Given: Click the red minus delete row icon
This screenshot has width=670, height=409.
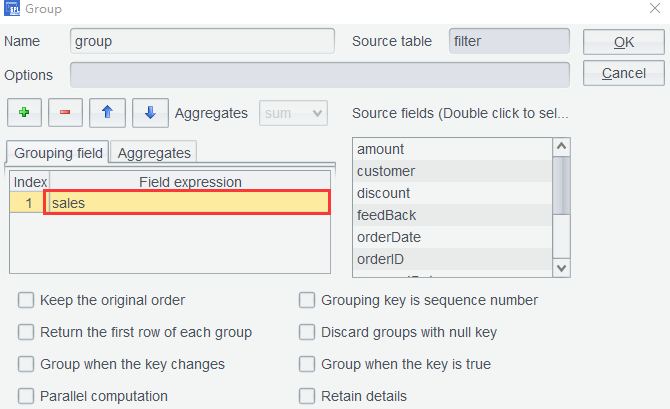Looking at the screenshot, I should pos(65,113).
